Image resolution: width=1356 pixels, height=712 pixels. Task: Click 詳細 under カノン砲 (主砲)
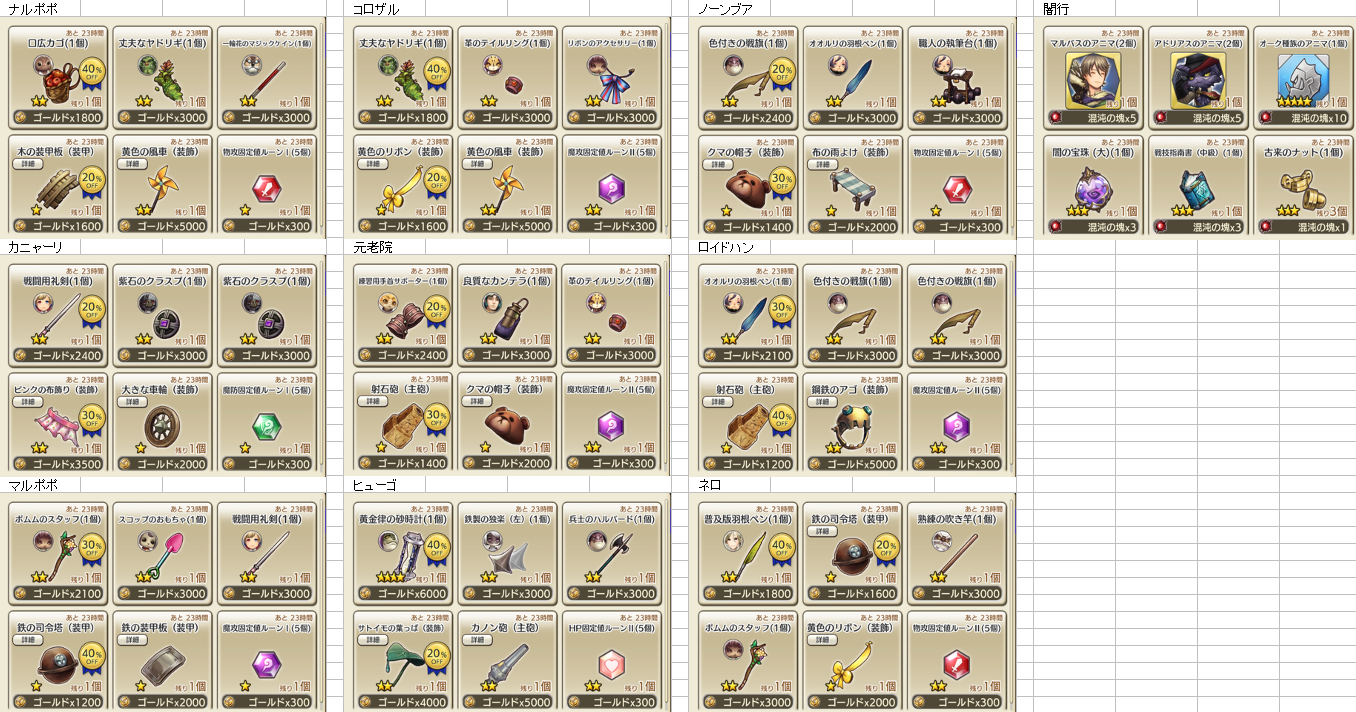click(478, 639)
